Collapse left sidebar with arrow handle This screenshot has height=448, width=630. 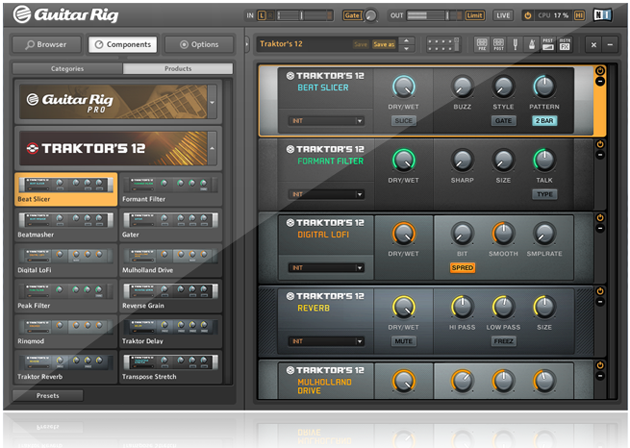pyautogui.click(x=247, y=44)
